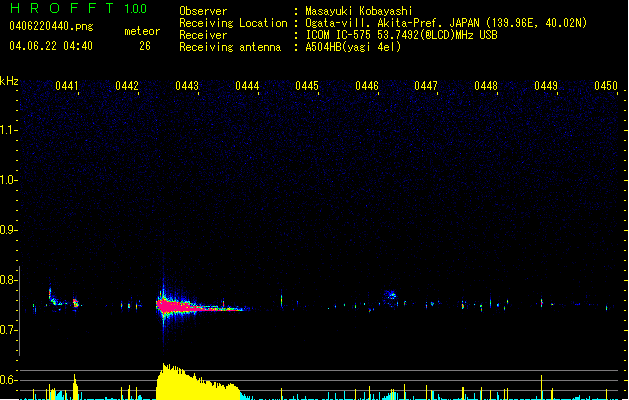Click Ogata-vill. Akita-Pref. JAPAN location text
The height and width of the screenshot is (400, 629).
(x=446, y=23)
